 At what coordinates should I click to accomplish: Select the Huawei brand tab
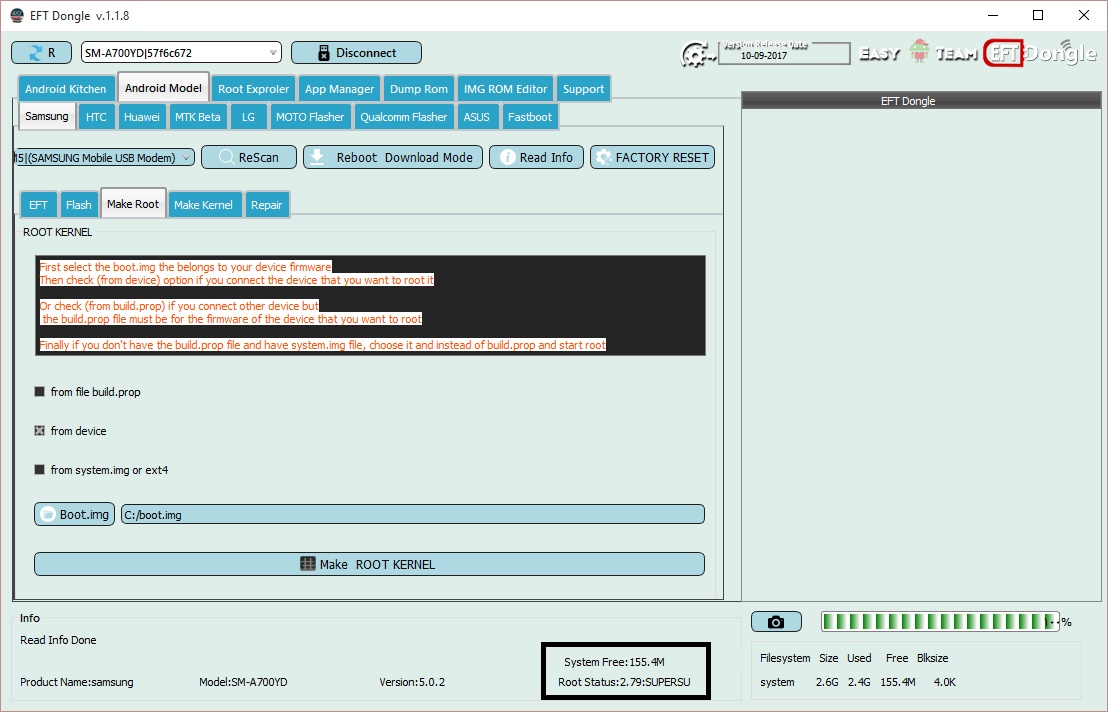(141, 117)
